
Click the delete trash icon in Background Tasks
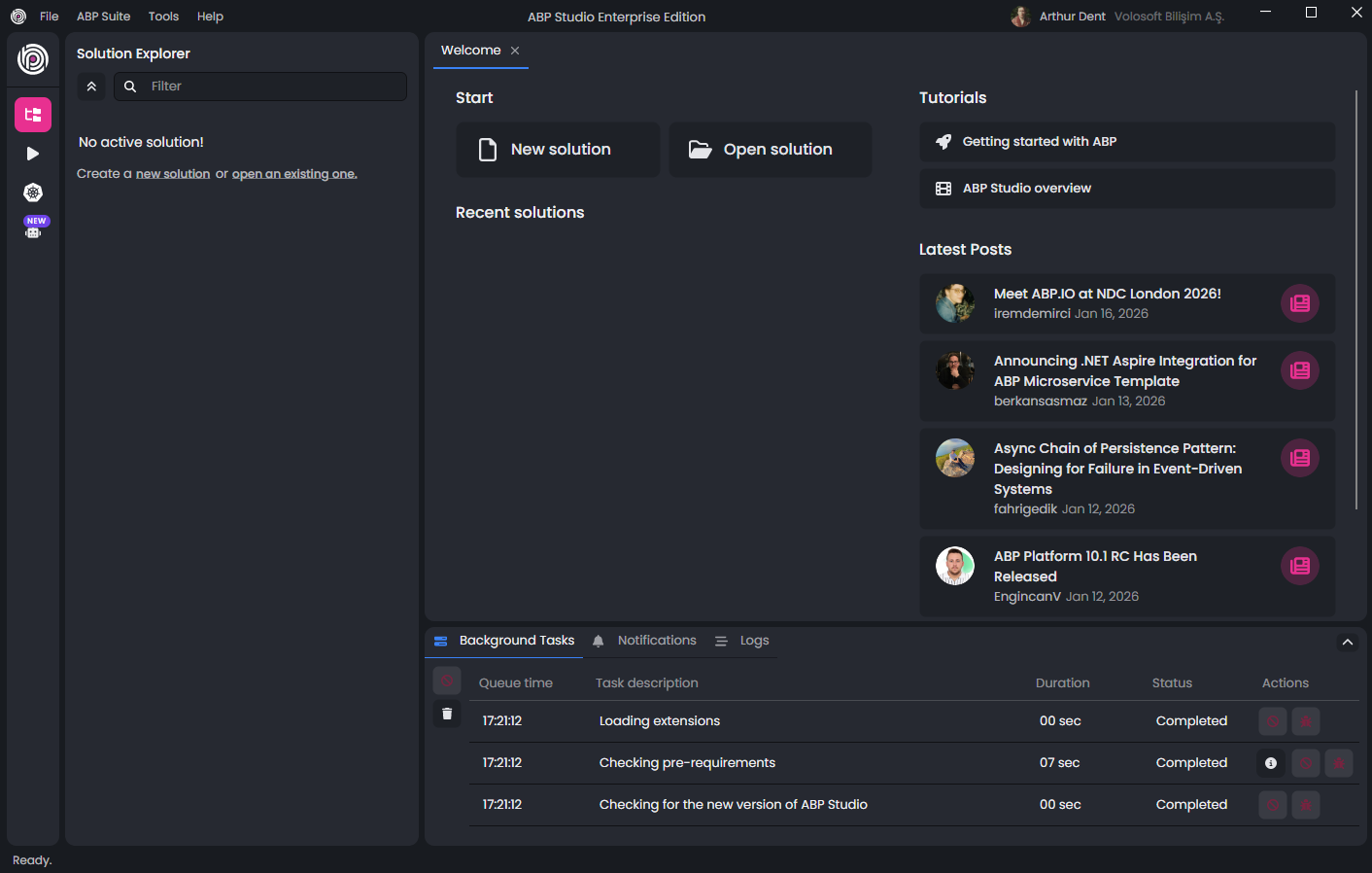[447, 714]
